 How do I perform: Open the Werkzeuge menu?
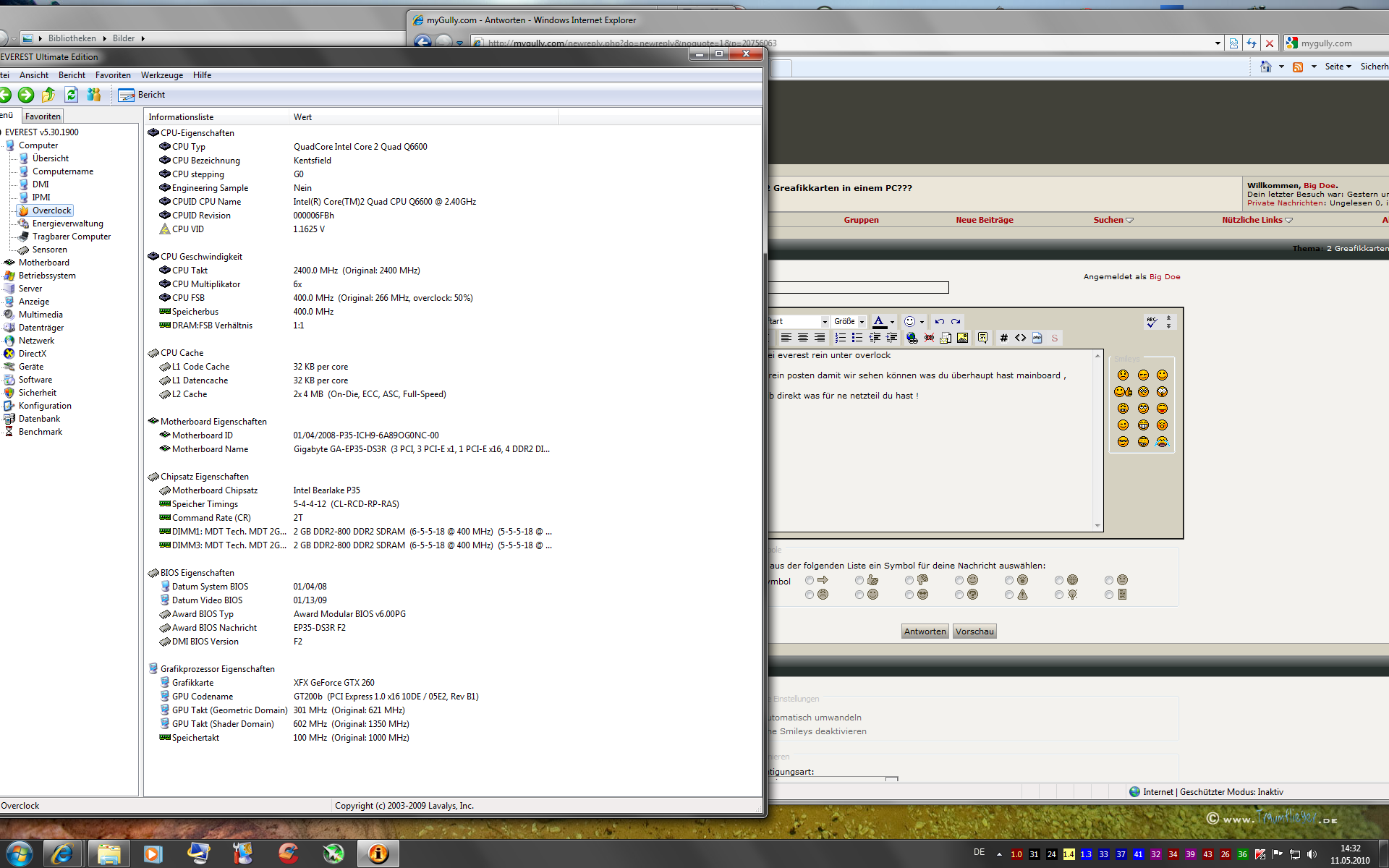(x=161, y=75)
